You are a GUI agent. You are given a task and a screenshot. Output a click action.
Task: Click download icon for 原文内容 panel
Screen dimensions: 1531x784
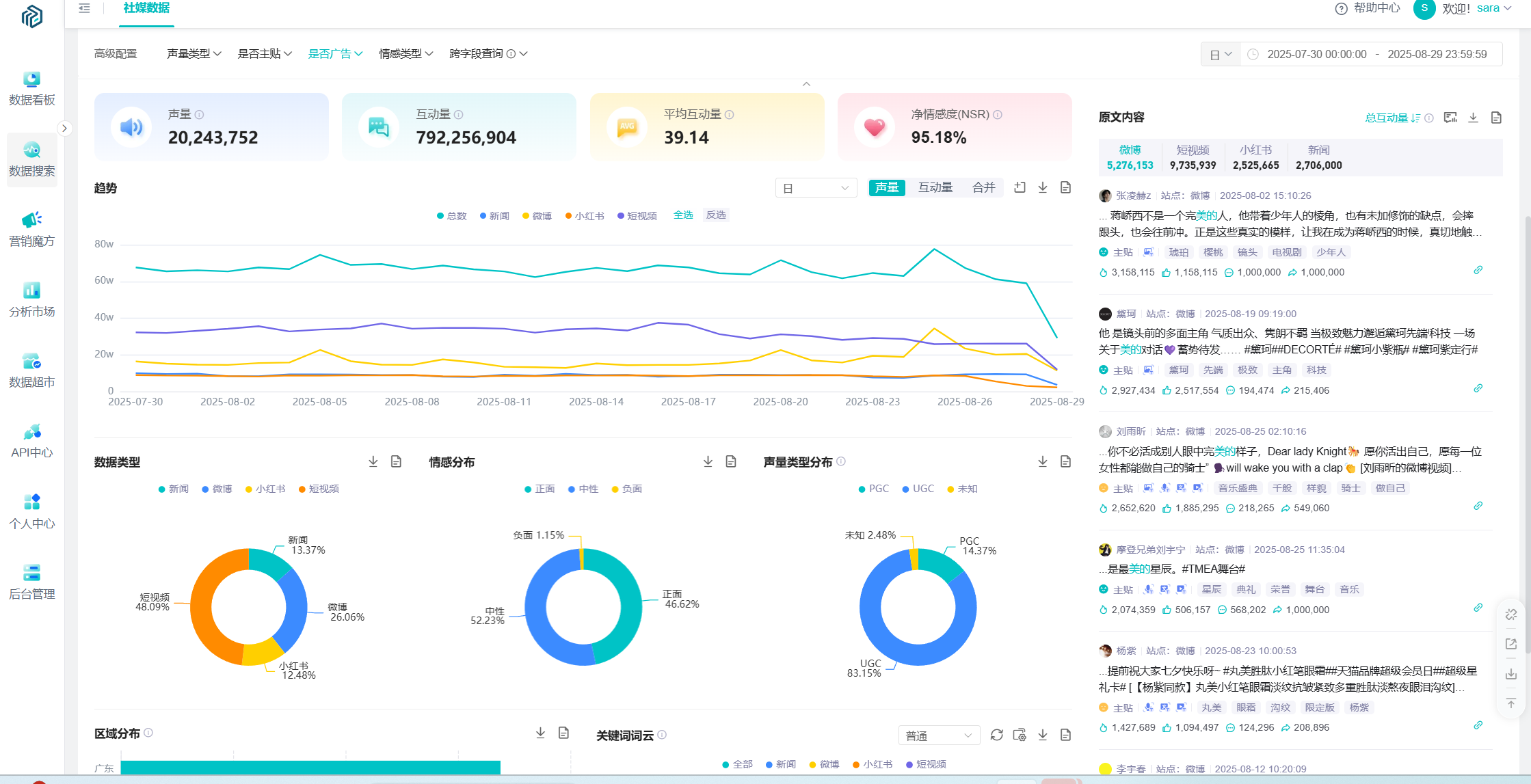1474,118
